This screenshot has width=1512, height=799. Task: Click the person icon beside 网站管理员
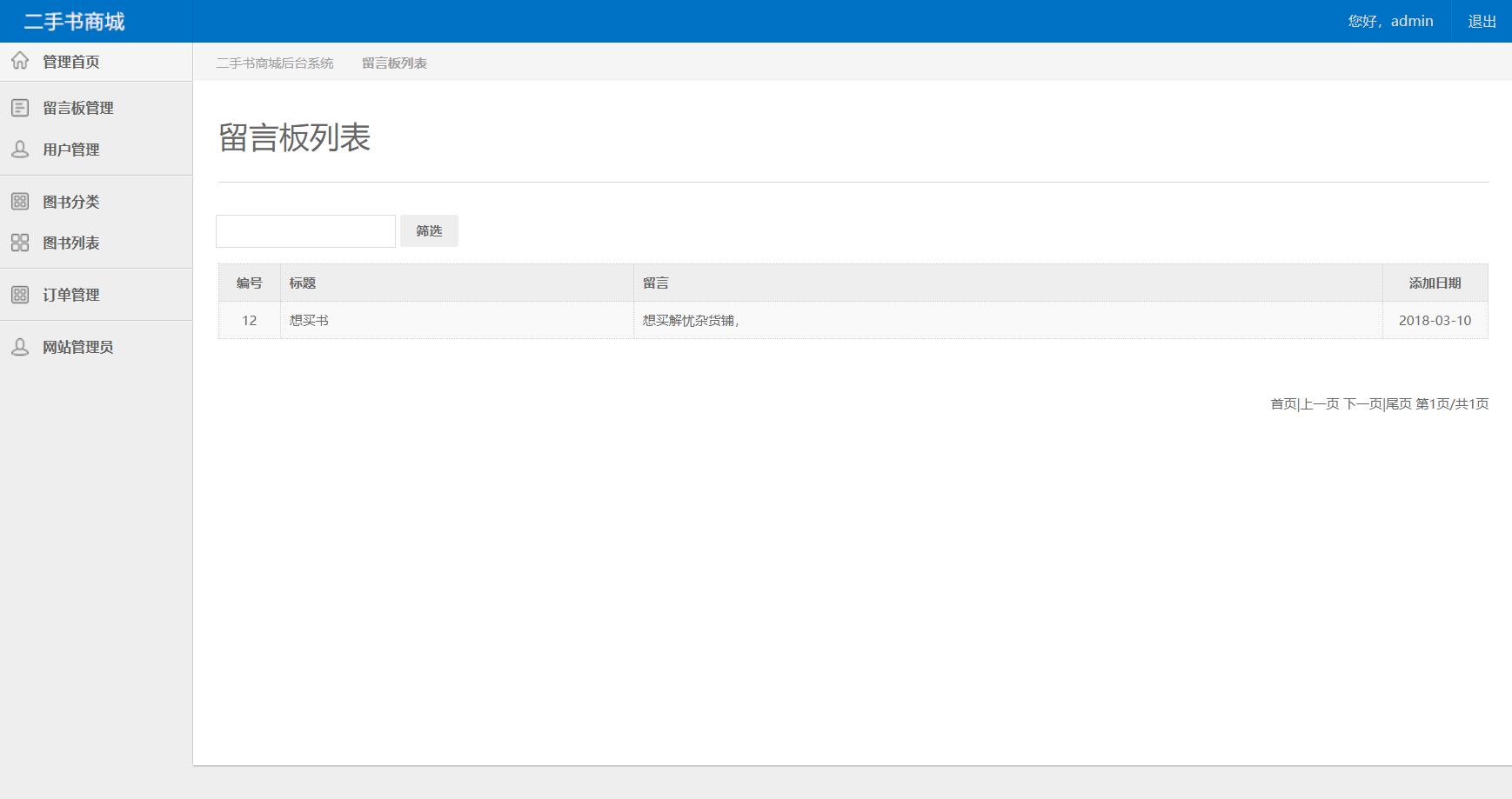tap(20, 347)
